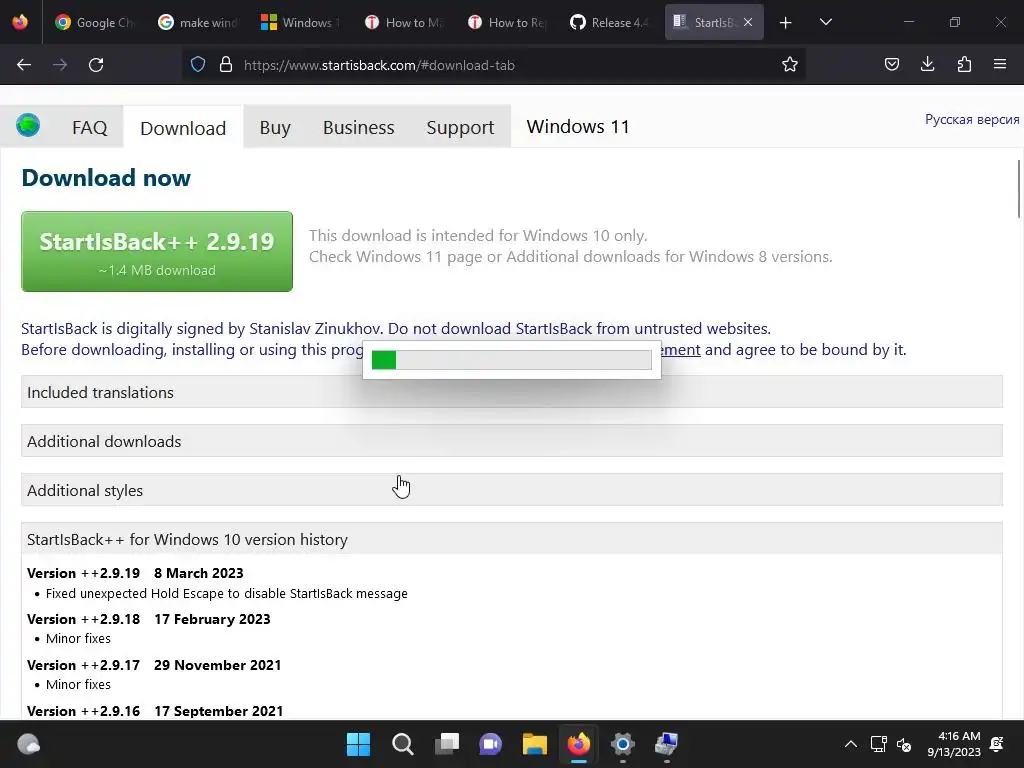
Task: Open the list all tabs dropdown arrow
Action: [825, 22]
